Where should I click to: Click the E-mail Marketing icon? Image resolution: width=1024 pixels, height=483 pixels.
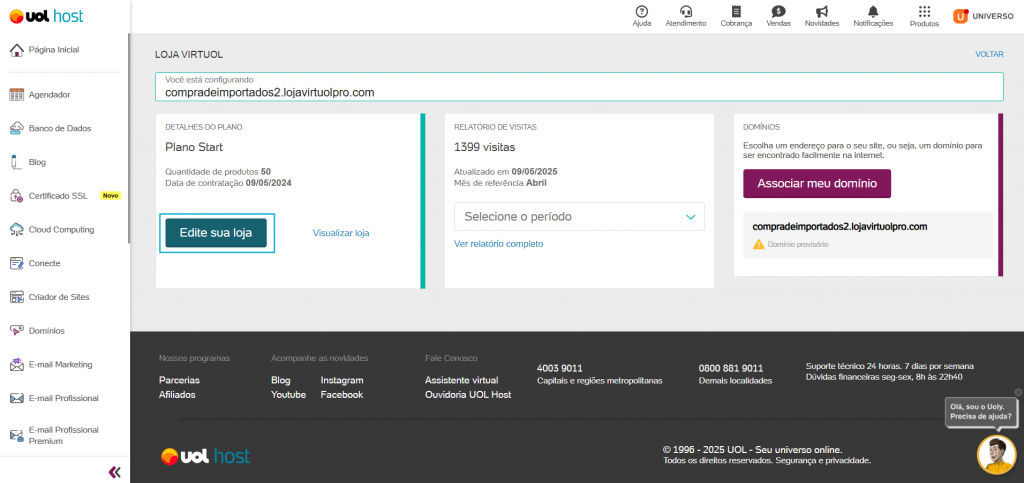pyautogui.click(x=17, y=365)
